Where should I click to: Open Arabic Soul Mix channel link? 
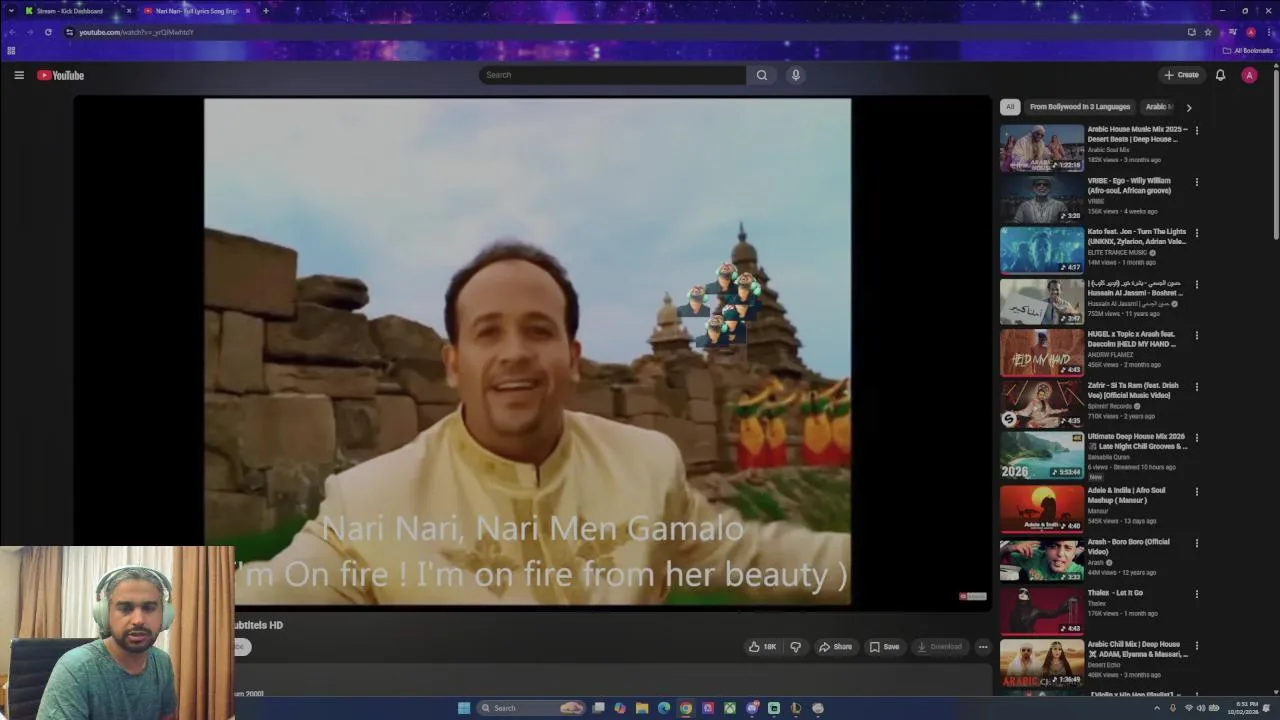[1108, 150]
